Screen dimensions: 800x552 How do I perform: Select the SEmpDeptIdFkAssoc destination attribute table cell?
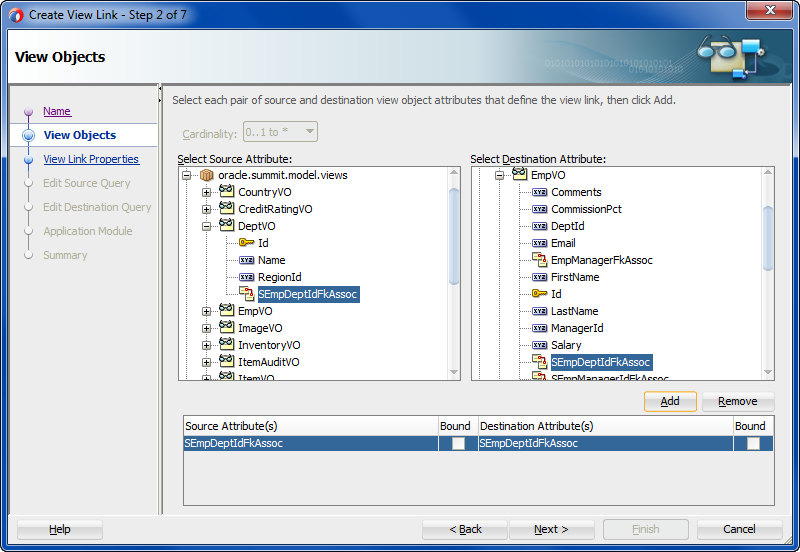point(606,443)
